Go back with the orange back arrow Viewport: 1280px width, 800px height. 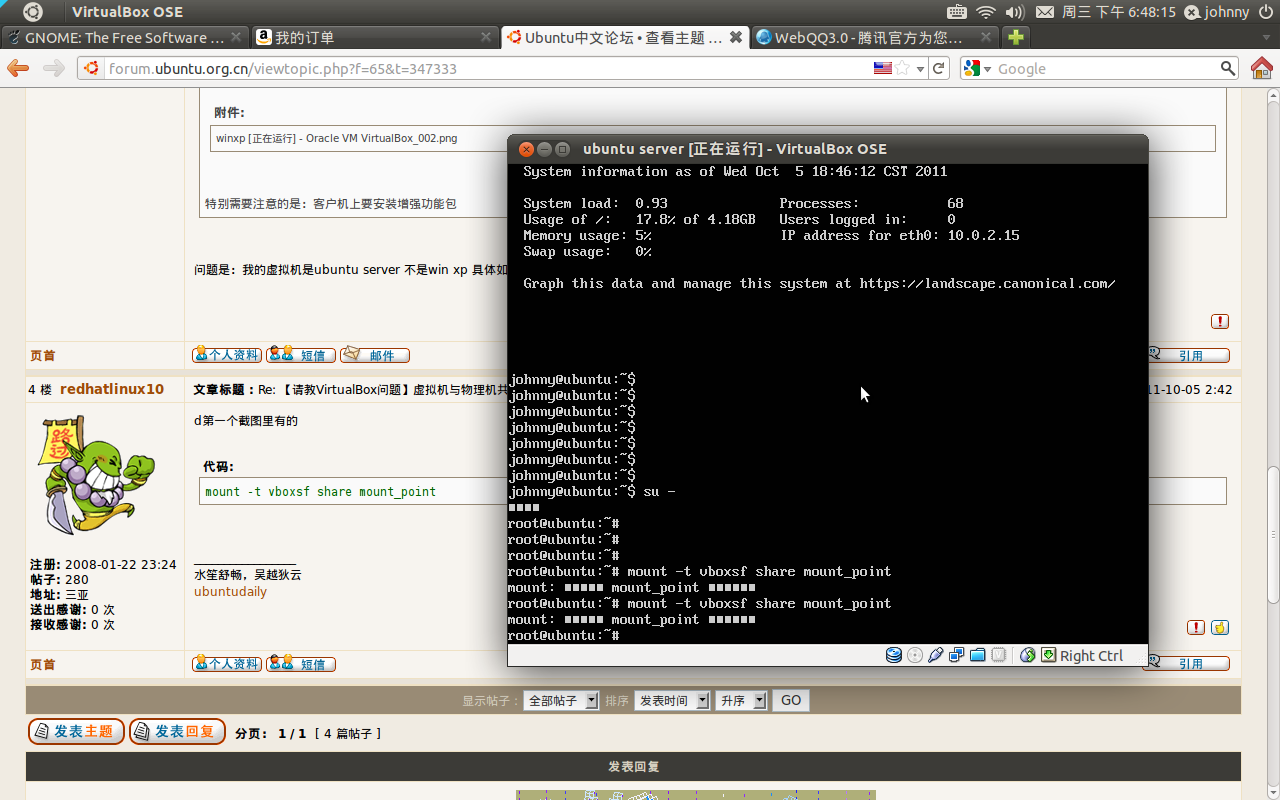[x=18, y=68]
